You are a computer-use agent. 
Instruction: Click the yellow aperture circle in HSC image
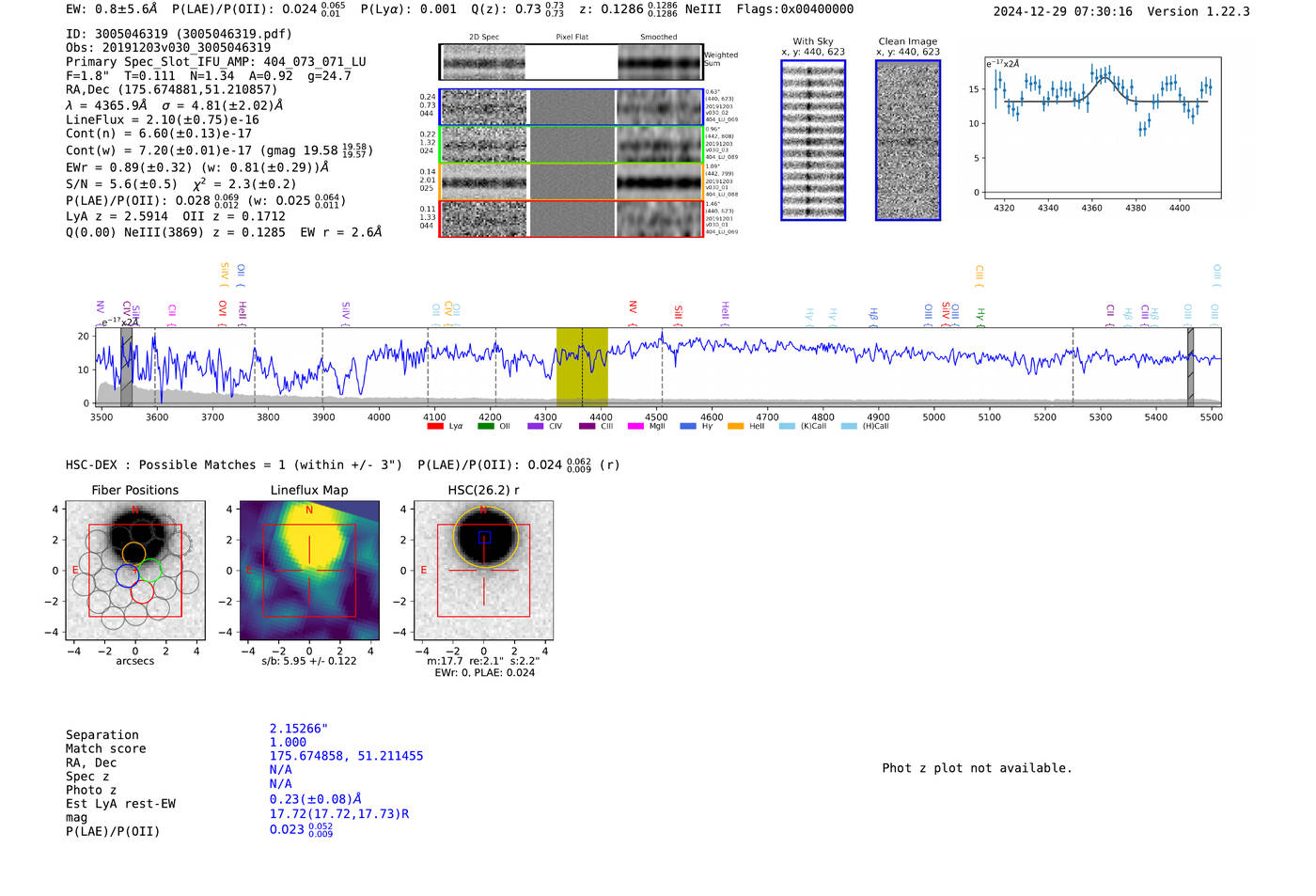tap(485, 537)
